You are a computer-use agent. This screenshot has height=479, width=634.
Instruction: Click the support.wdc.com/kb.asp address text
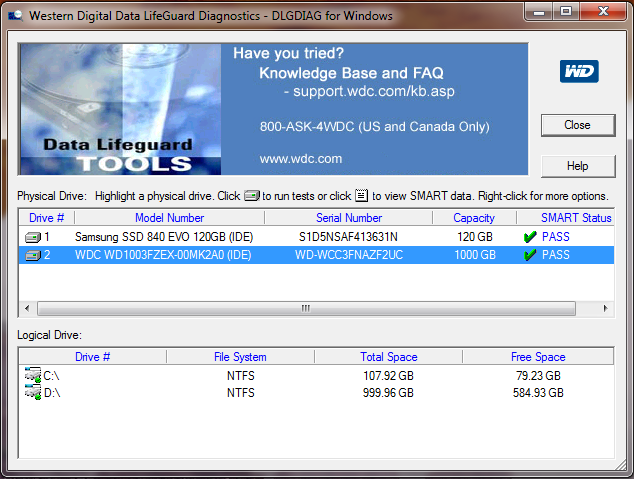pos(374,91)
